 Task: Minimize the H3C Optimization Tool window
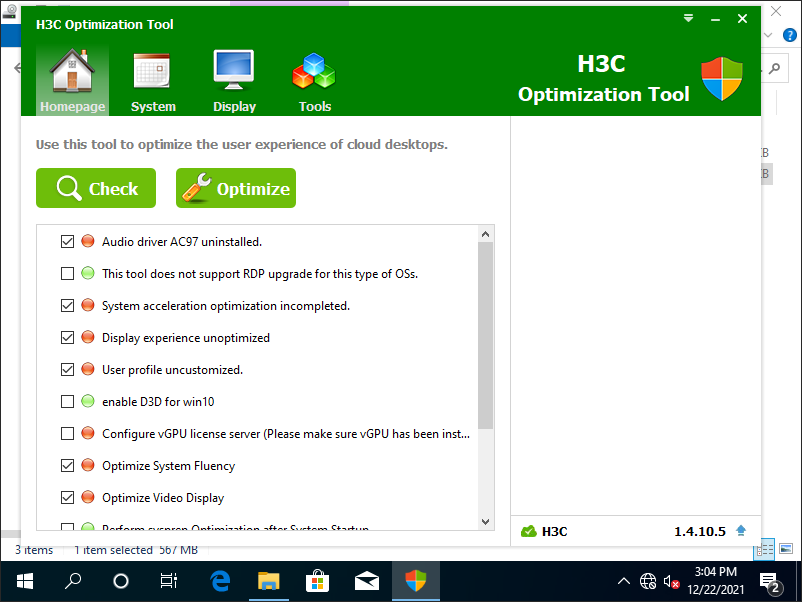click(x=715, y=19)
